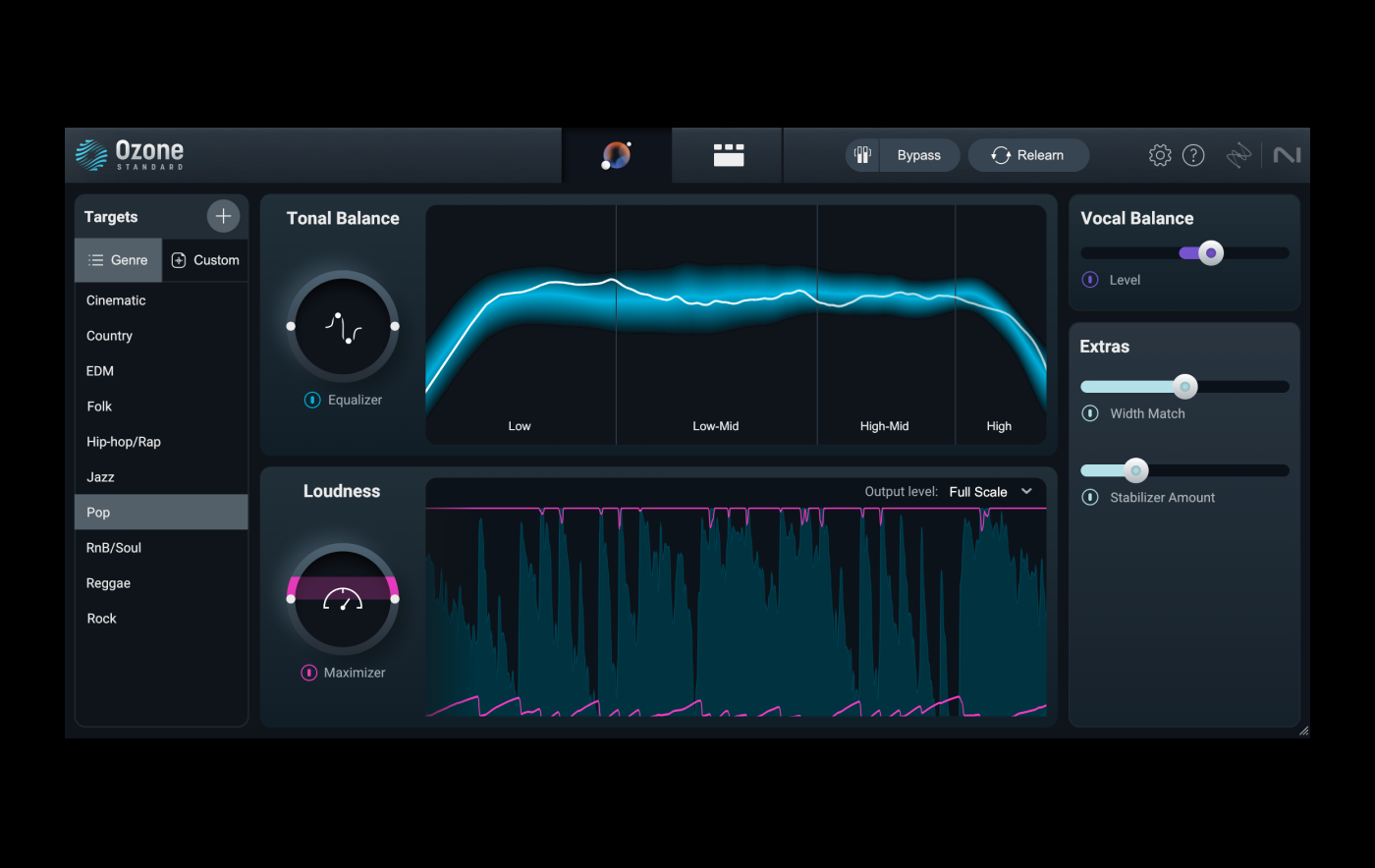The height and width of the screenshot is (868, 1375).
Task: Click the Bypass button
Action: coord(919,154)
